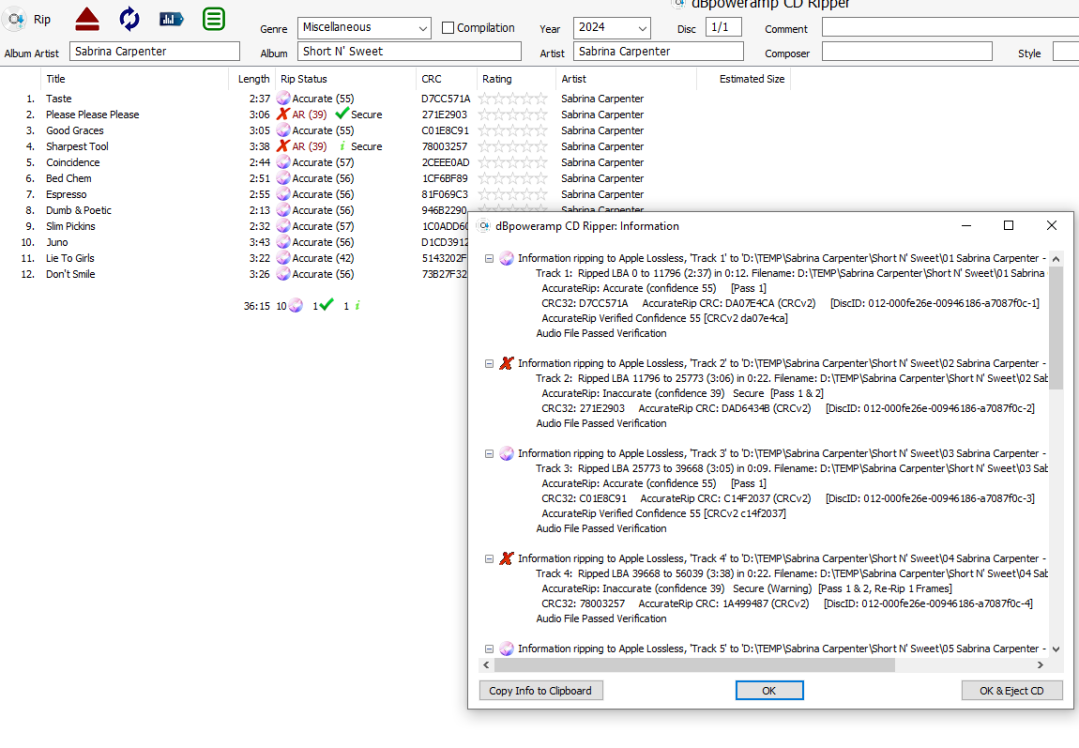
Task: Set star rating for Bed Chem
Action: (513, 178)
